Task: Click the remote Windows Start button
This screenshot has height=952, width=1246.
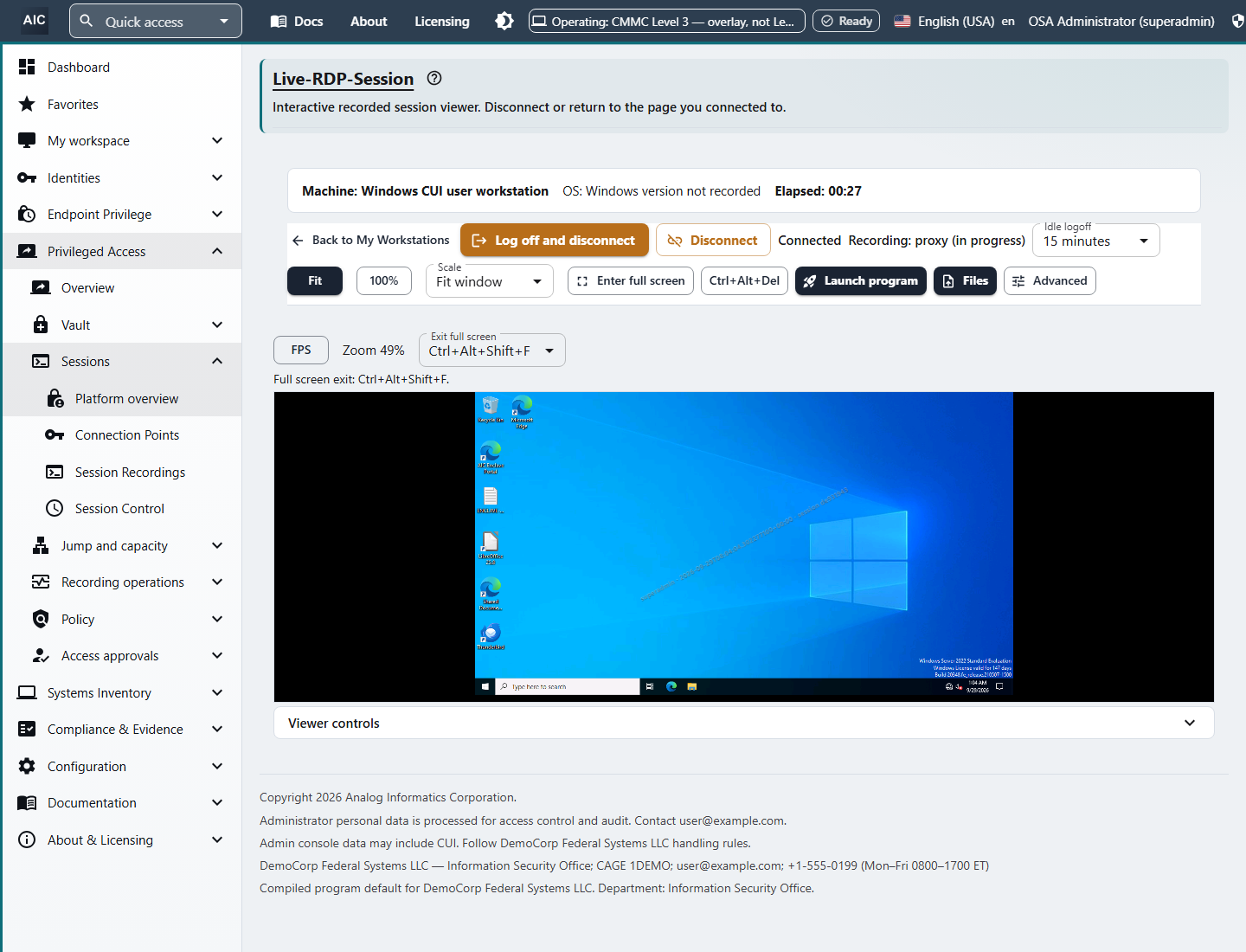Action: pos(485,686)
